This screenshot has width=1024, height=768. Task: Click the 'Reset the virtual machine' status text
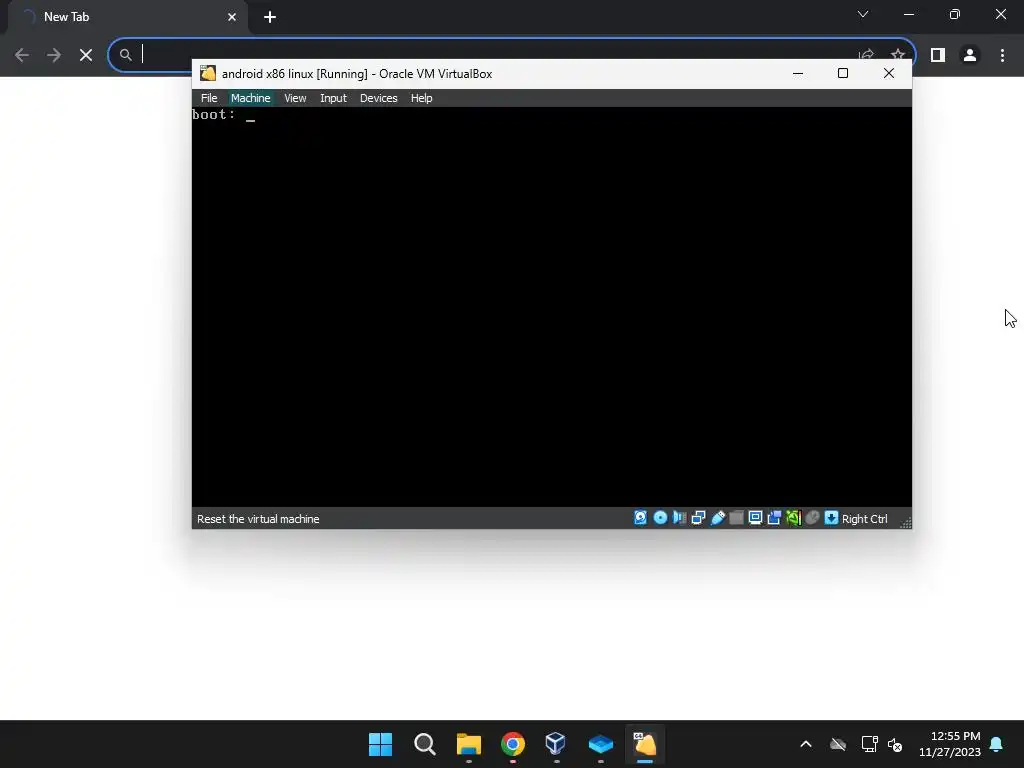click(x=258, y=519)
